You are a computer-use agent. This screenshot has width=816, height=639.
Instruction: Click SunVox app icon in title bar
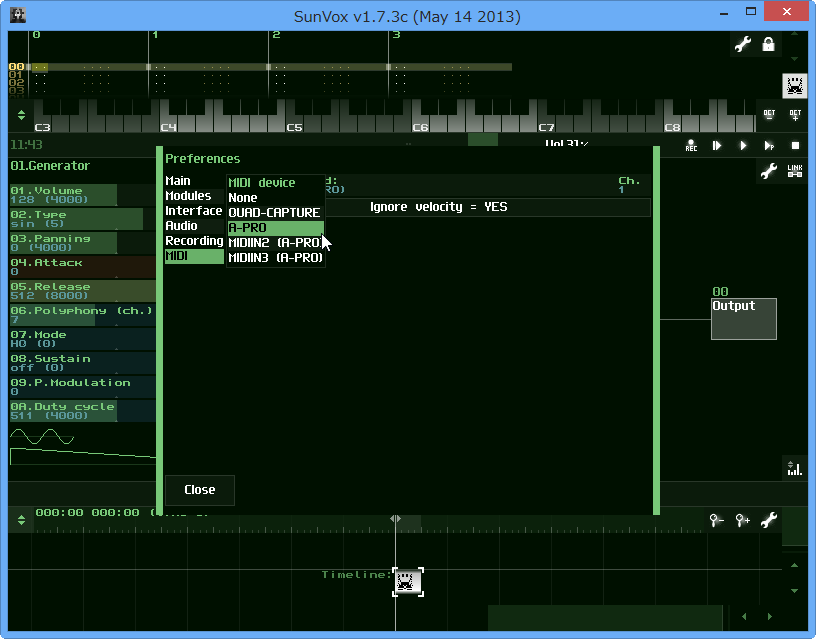[x=18, y=15]
